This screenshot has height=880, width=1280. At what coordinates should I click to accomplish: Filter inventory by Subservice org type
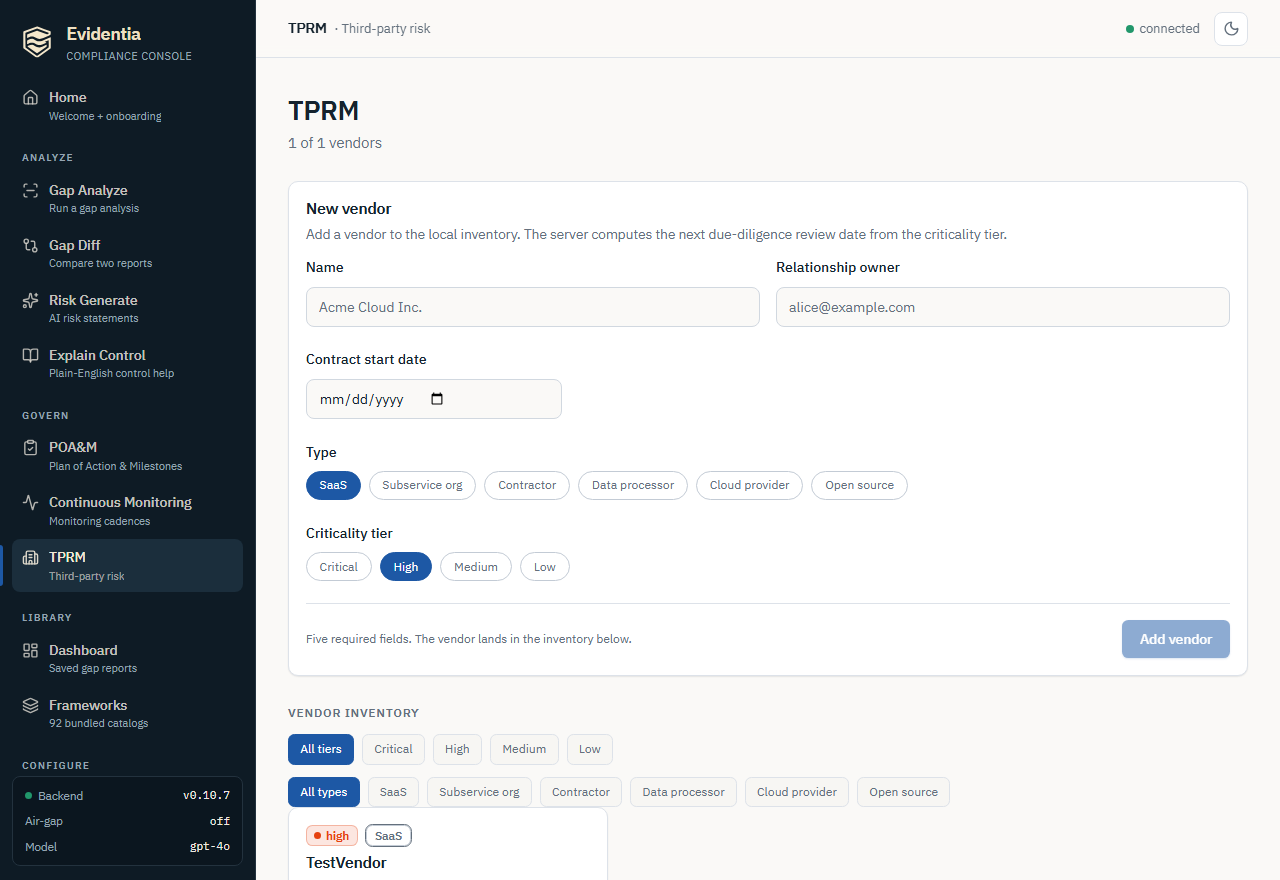[x=479, y=792]
